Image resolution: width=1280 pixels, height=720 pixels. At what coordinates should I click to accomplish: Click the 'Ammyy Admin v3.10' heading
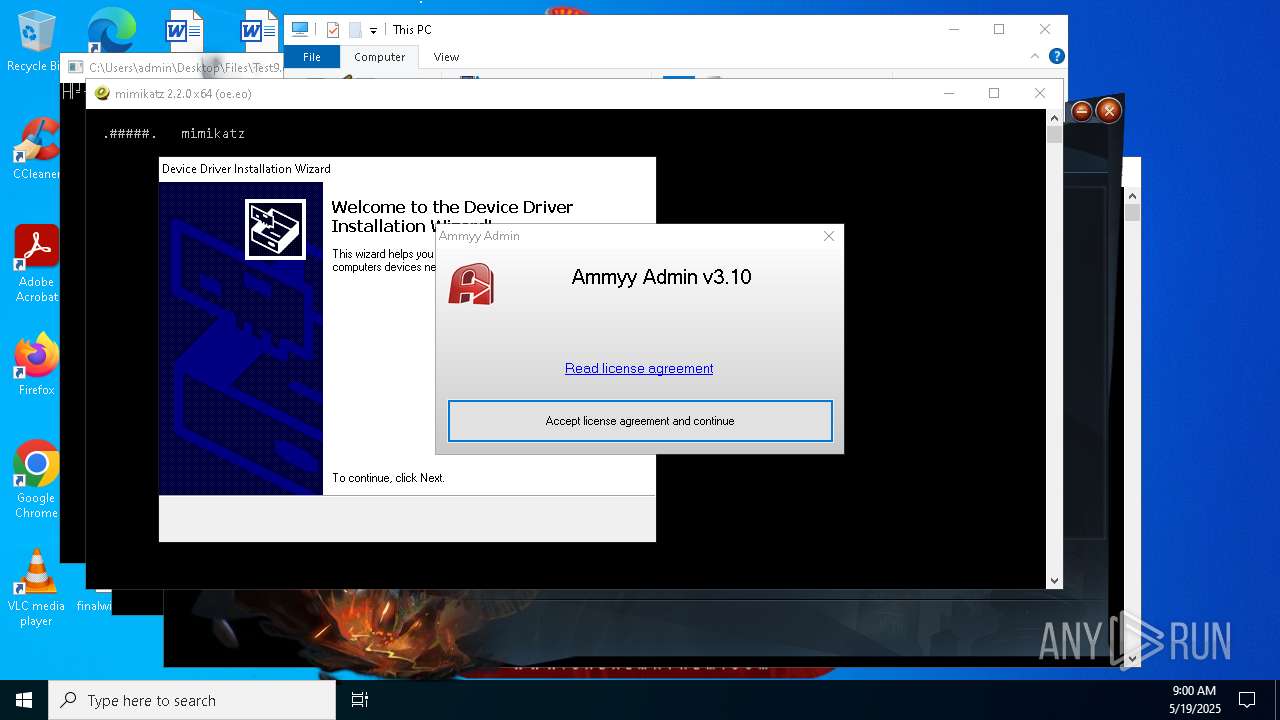661,277
